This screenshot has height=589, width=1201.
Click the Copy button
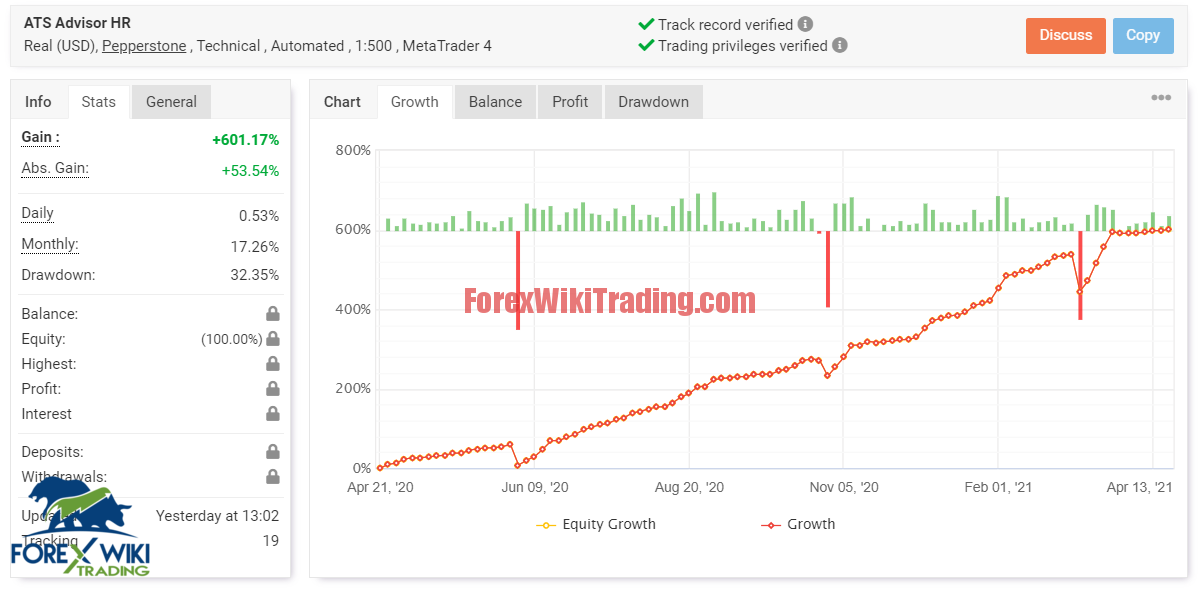click(1143, 35)
